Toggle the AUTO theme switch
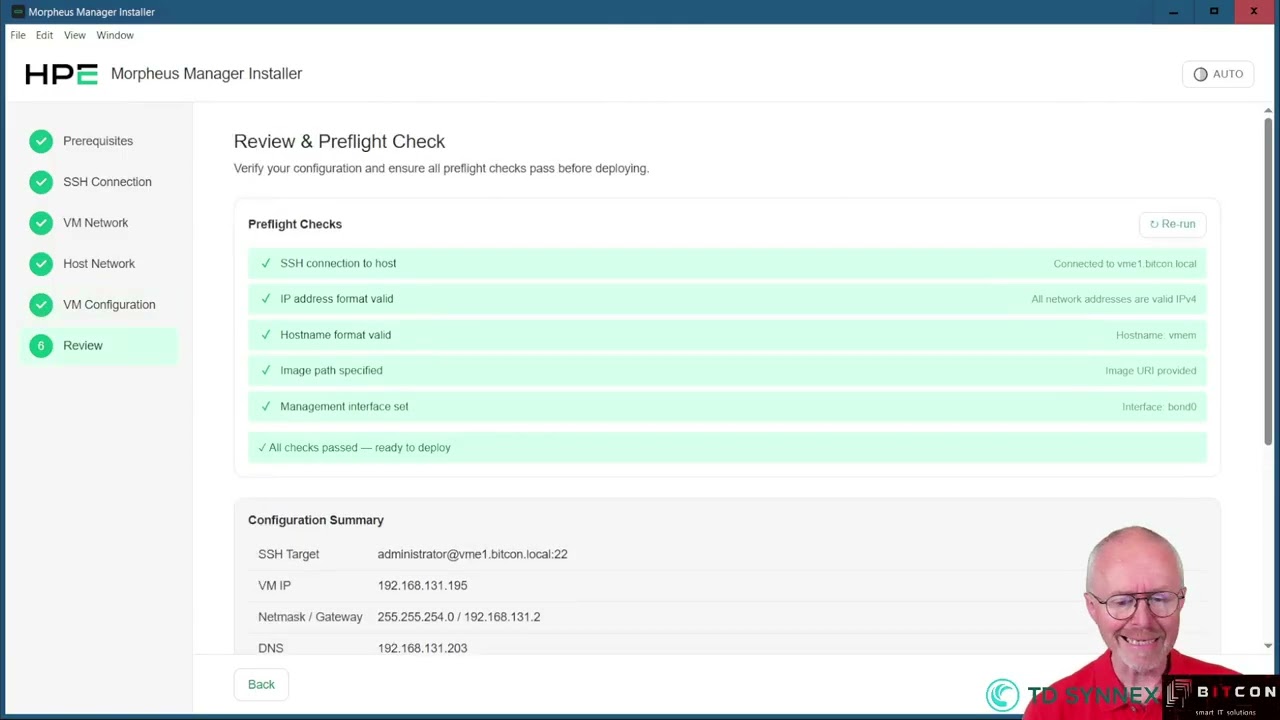This screenshot has width=1280, height=720. [1218, 74]
